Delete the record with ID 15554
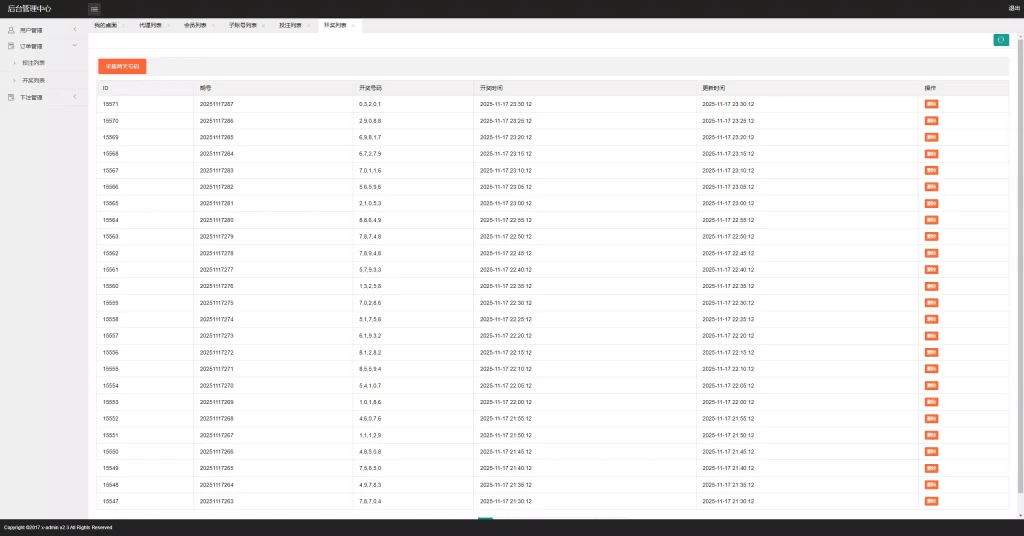The height and width of the screenshot is (536, 1024). [931, 386]
